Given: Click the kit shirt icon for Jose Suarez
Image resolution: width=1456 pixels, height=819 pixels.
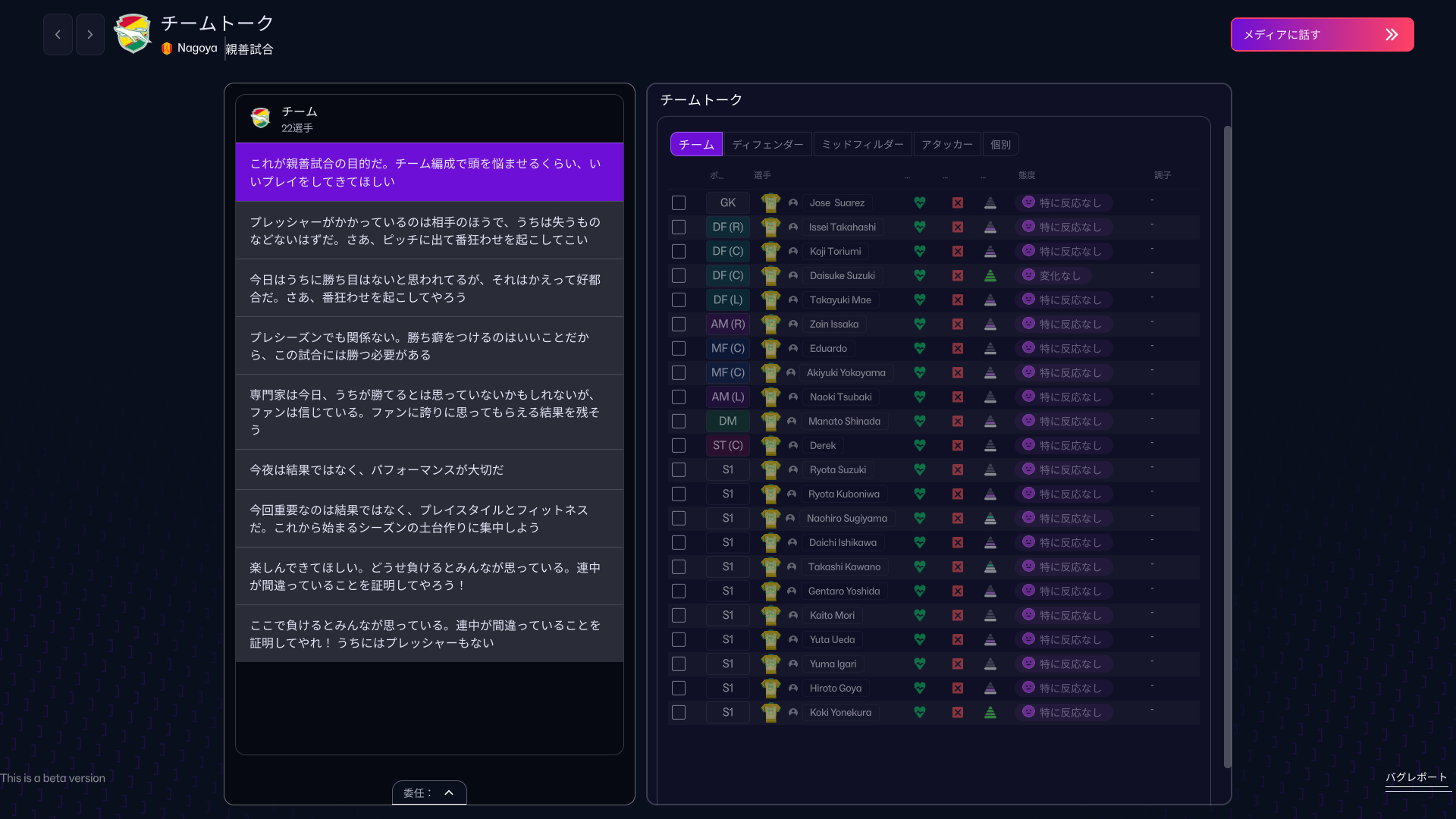Looking at the screenshot, I should (x=770, y=202).
